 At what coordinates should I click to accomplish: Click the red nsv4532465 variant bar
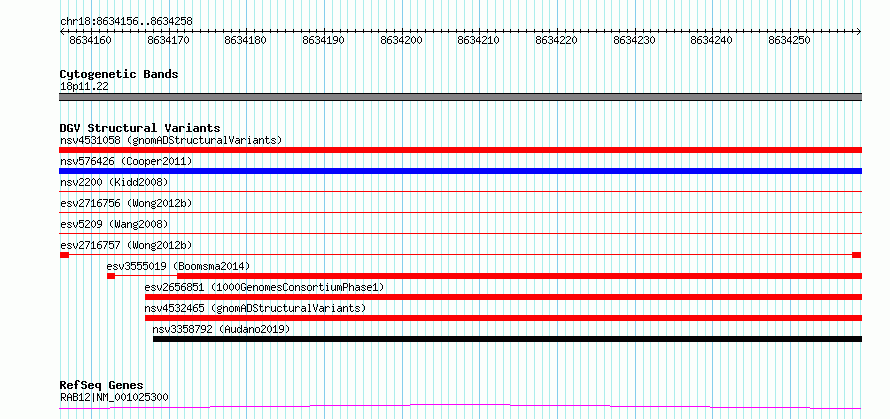click(x=503, y=318)
